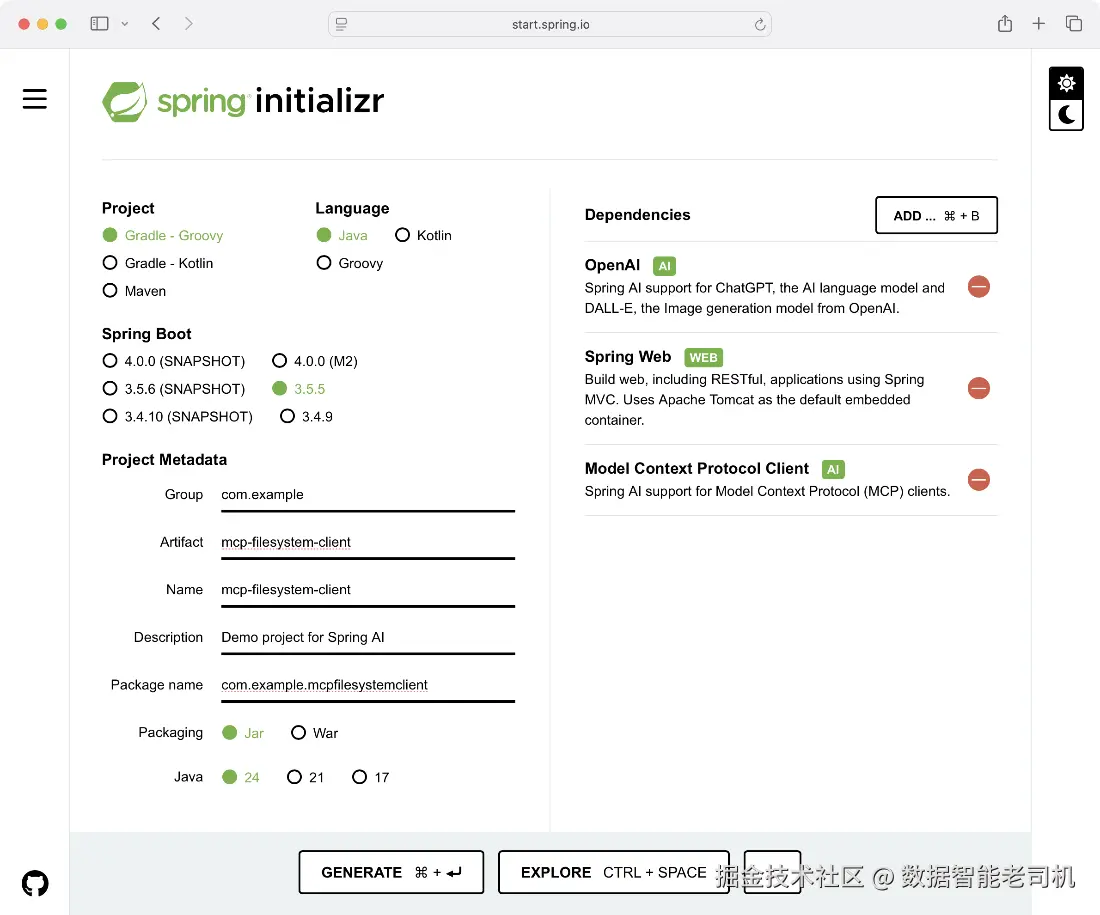The width and height of the screenshot is (1100, 915).
Task: Click the Spring Web dependency title
Action: tap(628, 356)
